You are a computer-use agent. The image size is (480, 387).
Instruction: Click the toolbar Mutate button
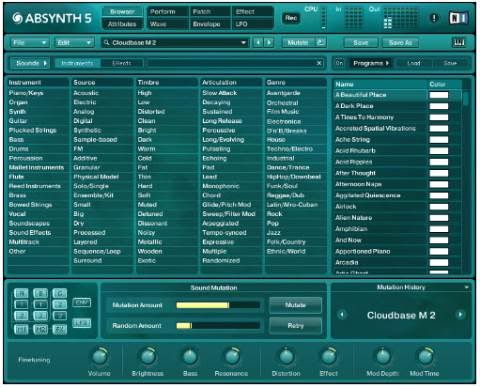pos(298,43)
